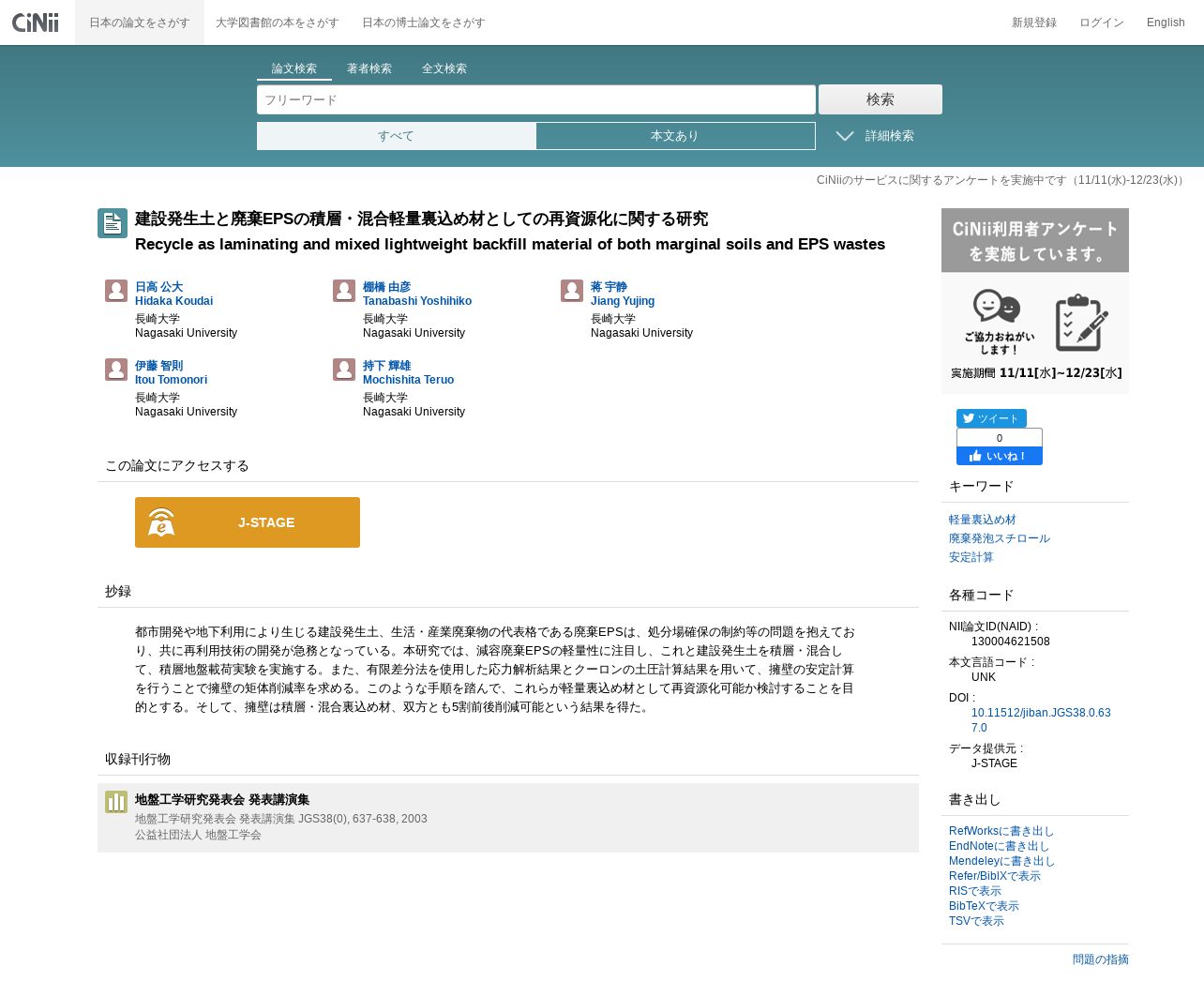Switch to 全文検索 tab
The height and width of the screenshot is (997, 1204).
point(444,68)
